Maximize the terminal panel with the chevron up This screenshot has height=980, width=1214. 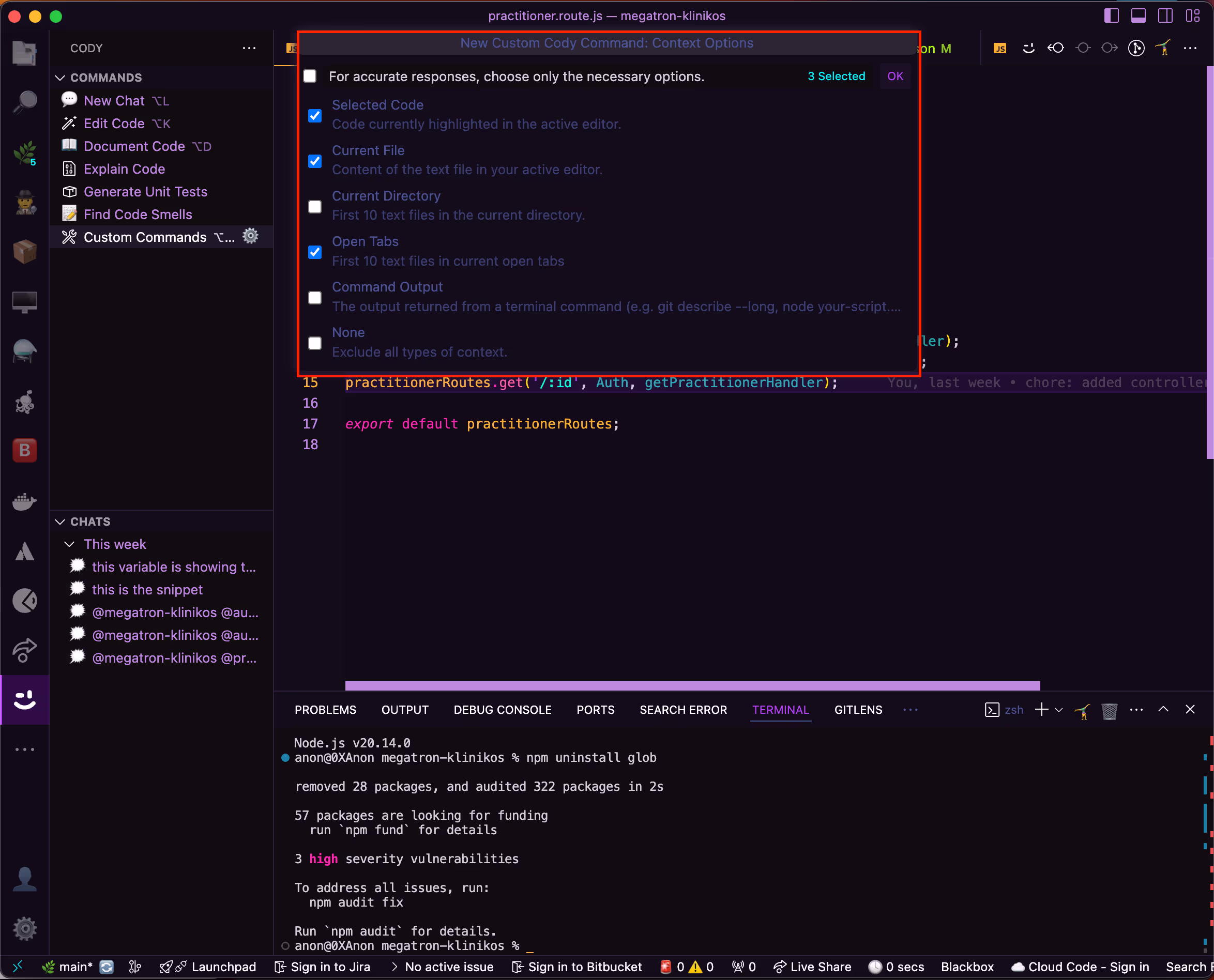1163,710
